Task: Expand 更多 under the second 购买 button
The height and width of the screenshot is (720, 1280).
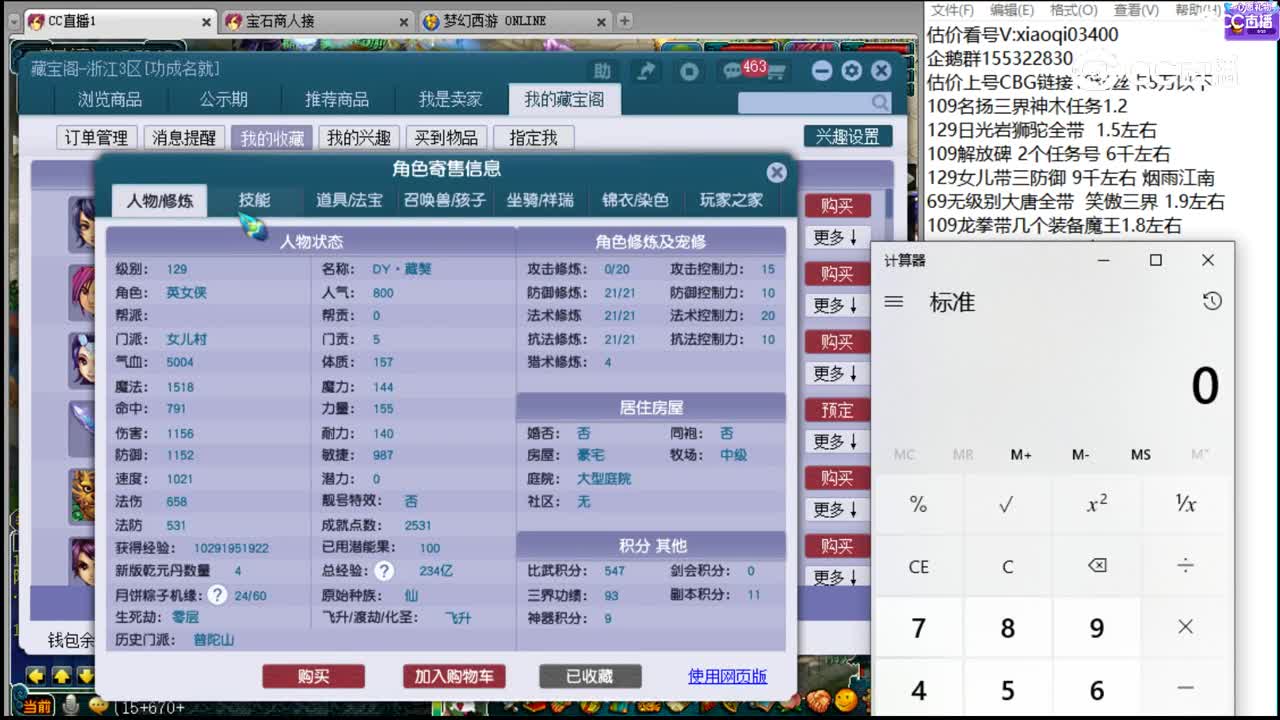Action: (836, 305)
